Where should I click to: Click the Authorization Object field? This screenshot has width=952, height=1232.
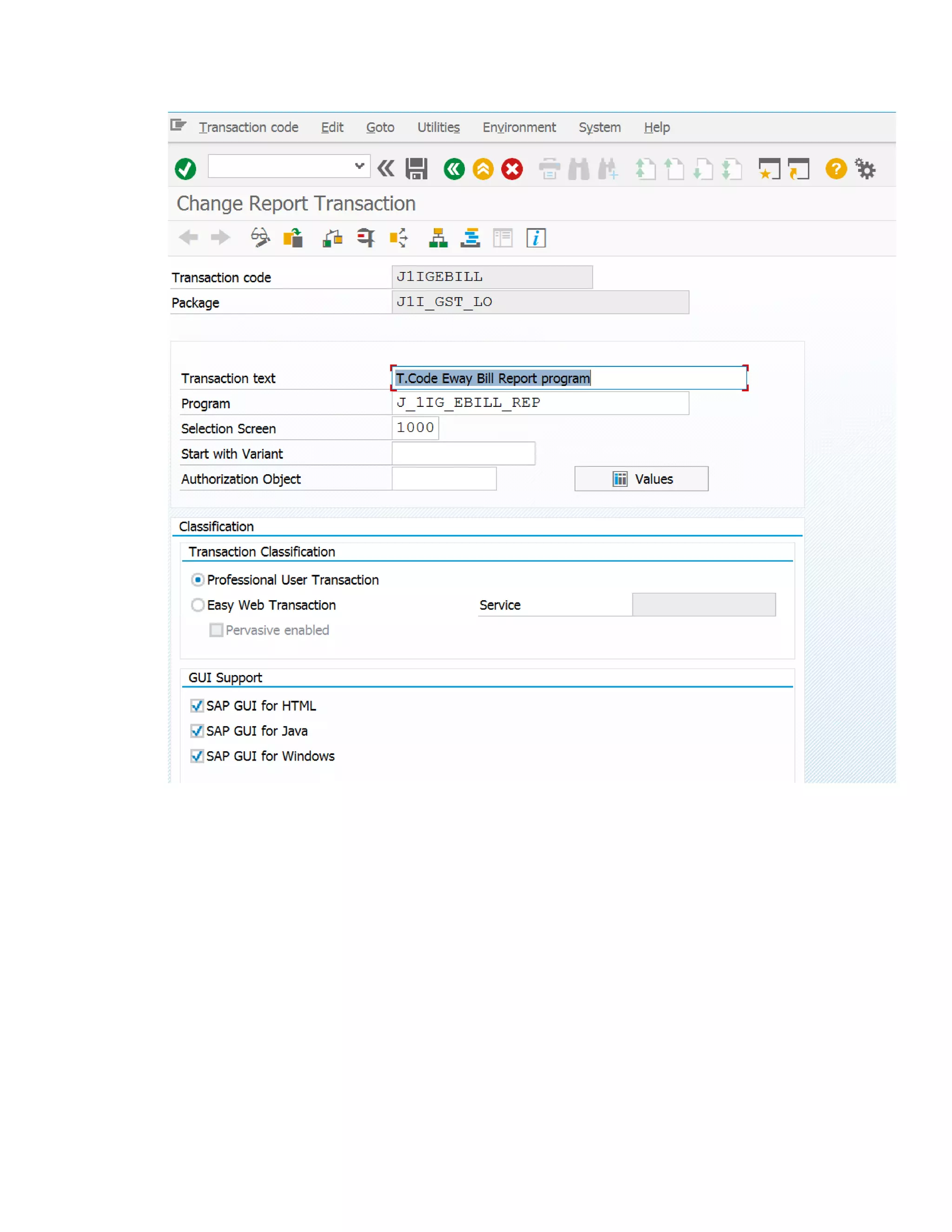[444, 478]
